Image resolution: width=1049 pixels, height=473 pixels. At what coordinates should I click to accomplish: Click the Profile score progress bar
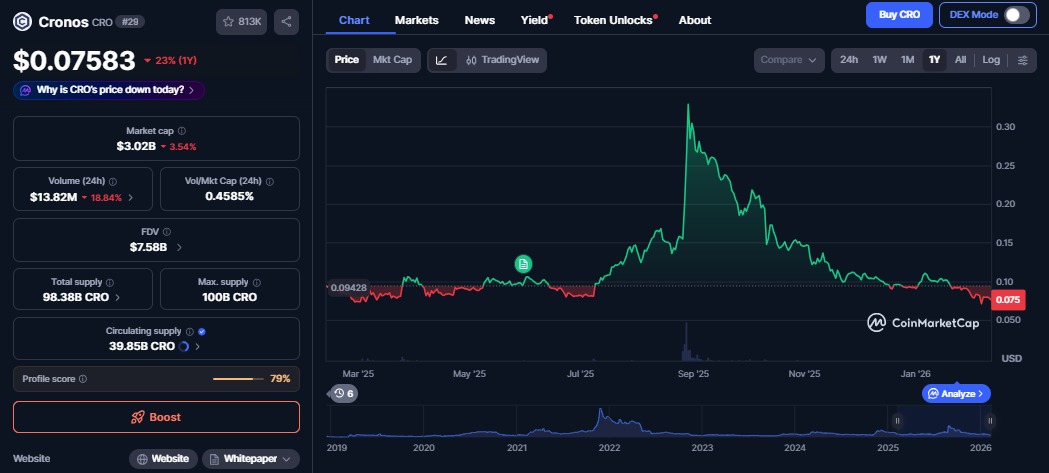coord(237,379)
